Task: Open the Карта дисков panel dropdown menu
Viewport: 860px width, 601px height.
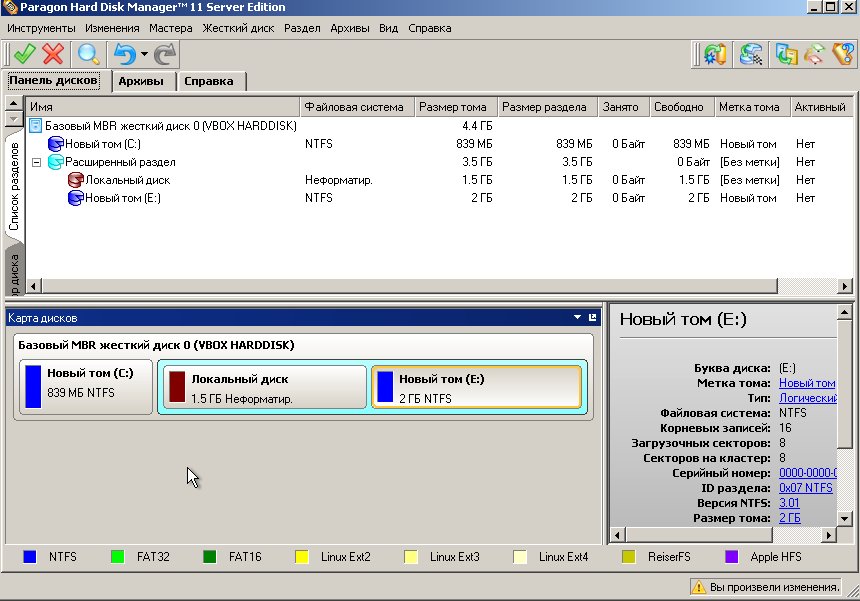Action: click(x=577, y=318)
